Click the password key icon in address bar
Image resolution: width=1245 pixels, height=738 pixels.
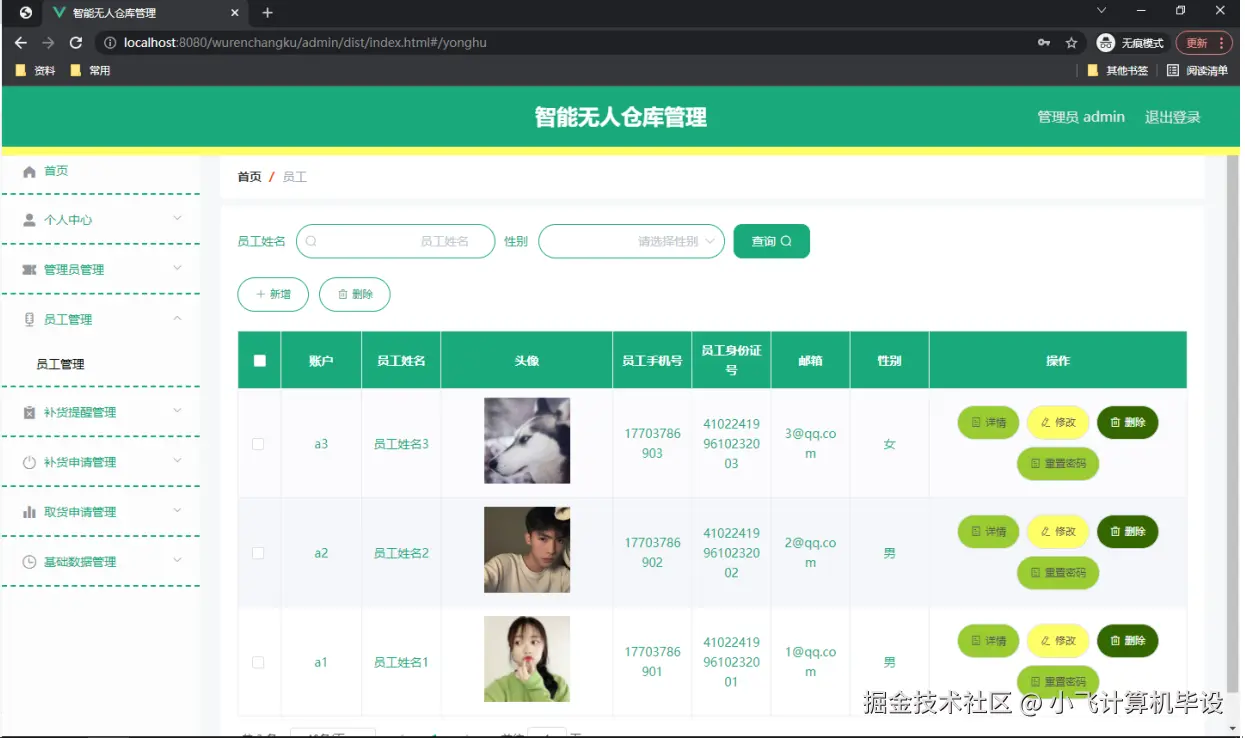[x=1044, y=43]
